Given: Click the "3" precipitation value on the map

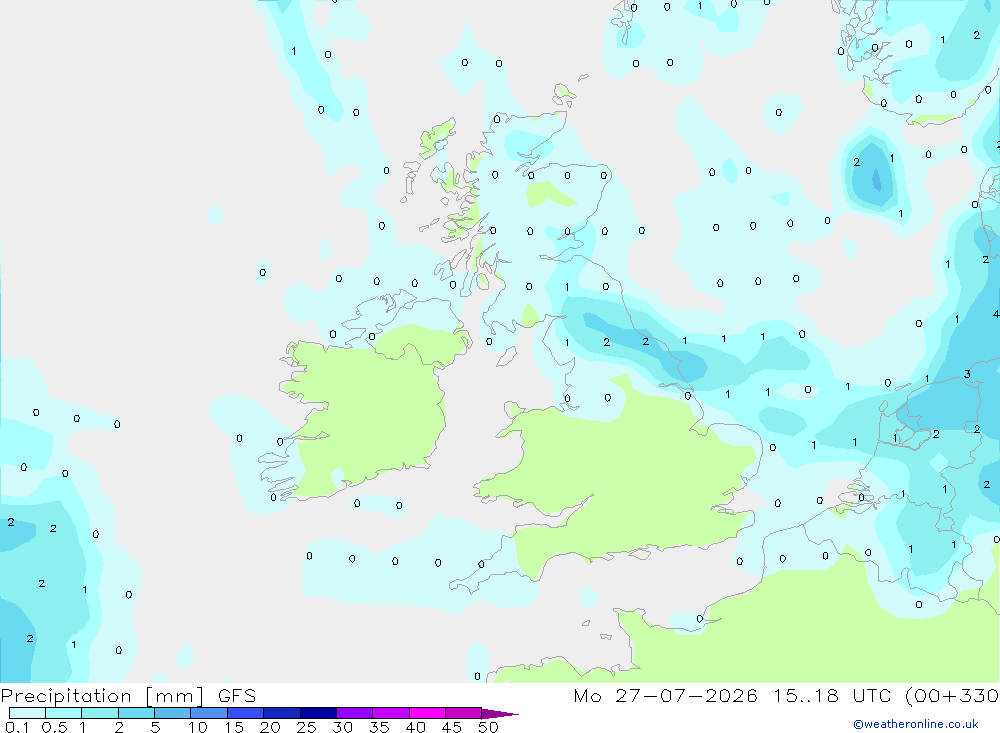Looking at the screenshot, I should pos(967,374).
